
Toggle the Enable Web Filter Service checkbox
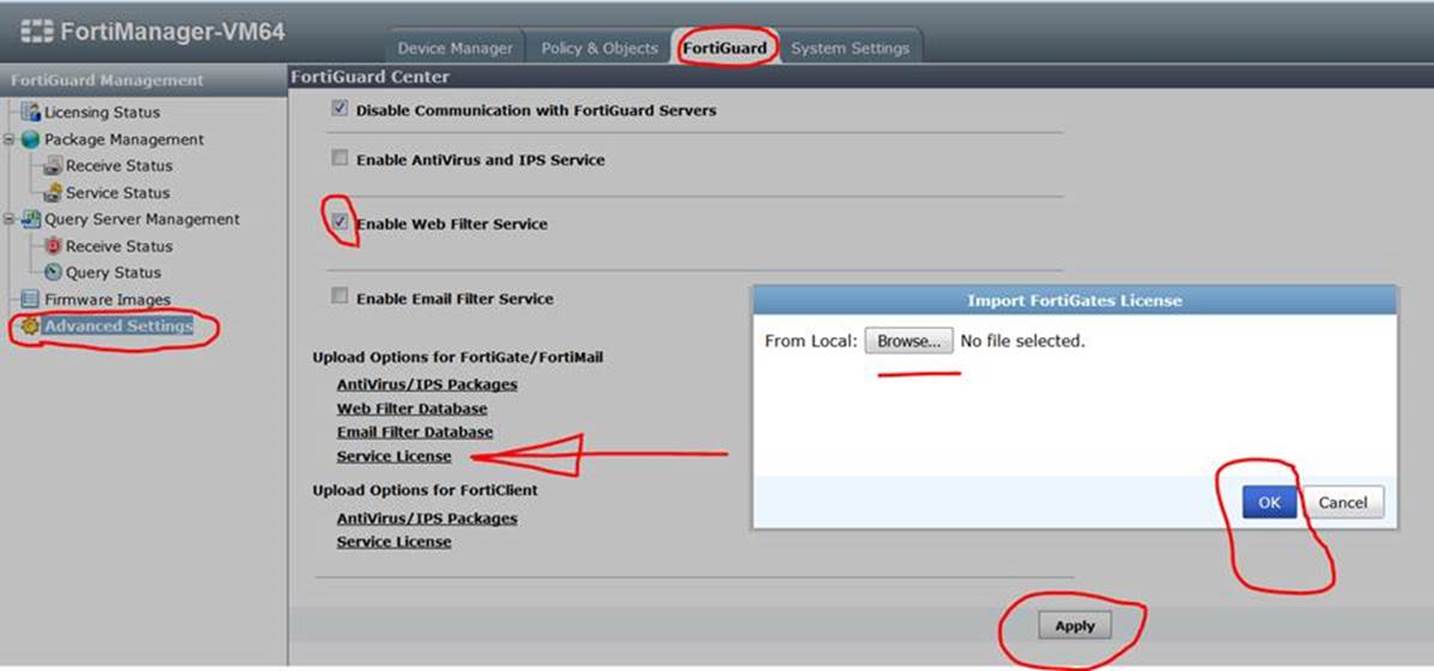[x=340, y=222]
